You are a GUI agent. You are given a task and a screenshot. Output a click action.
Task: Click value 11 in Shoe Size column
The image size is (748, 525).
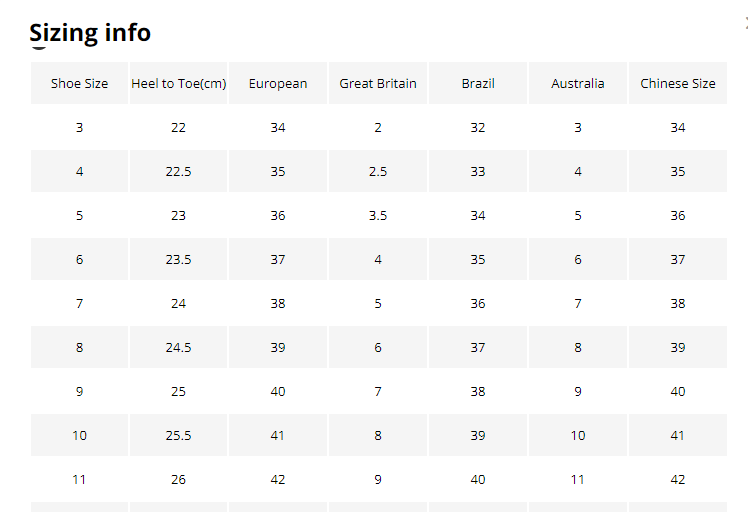pos(79,480)
